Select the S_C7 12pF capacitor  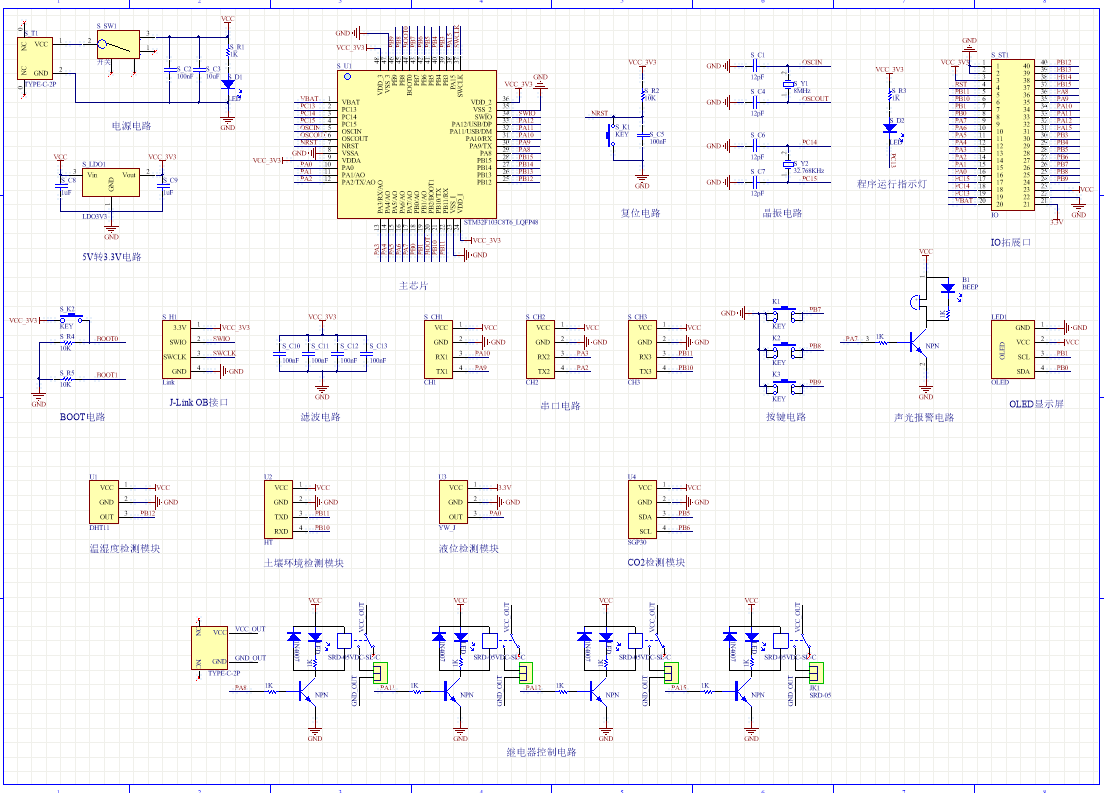(754, 182)
